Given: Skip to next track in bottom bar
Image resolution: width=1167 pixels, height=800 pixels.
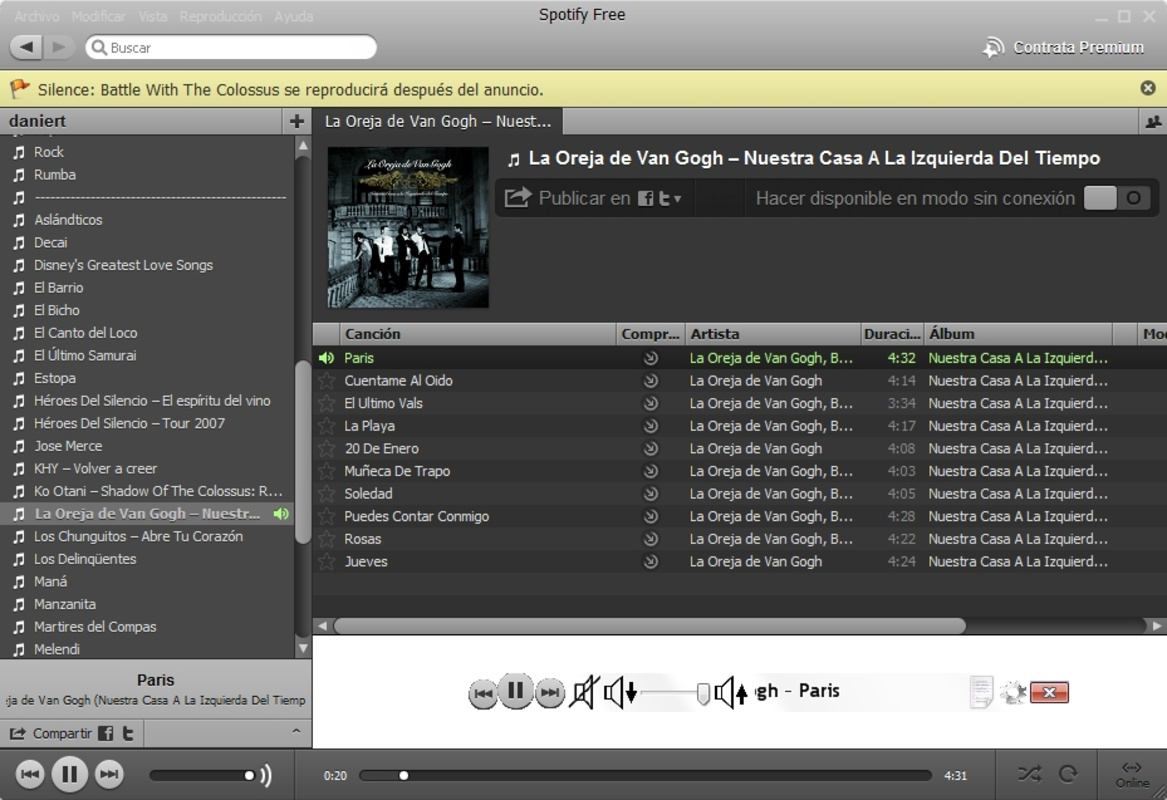Looking at the screenshot, I should 109,775.
